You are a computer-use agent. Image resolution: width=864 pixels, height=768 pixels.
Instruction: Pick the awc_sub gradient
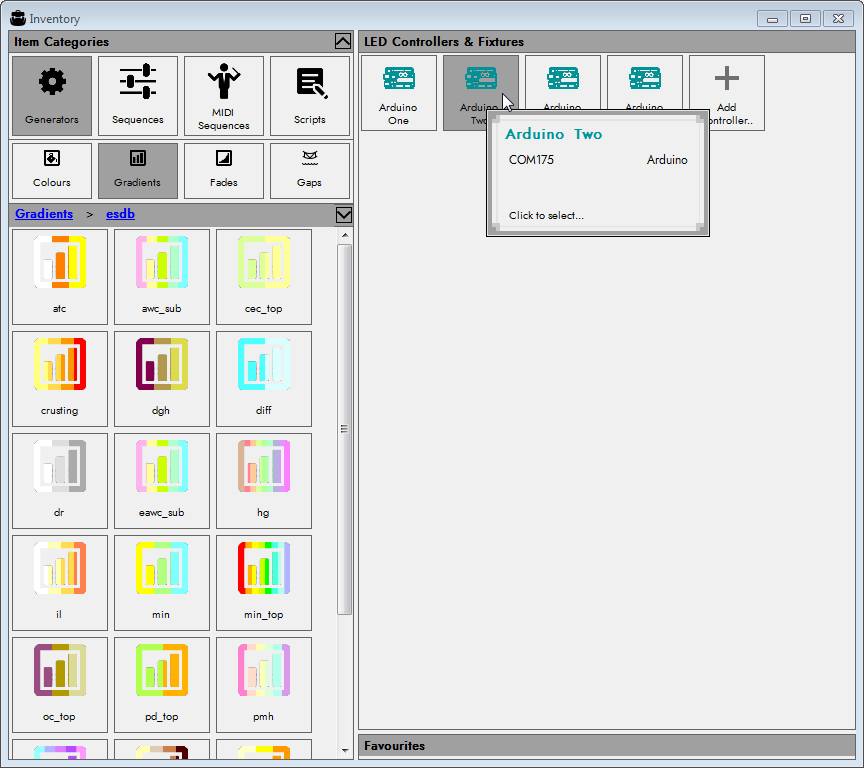[x=161, y=277]
